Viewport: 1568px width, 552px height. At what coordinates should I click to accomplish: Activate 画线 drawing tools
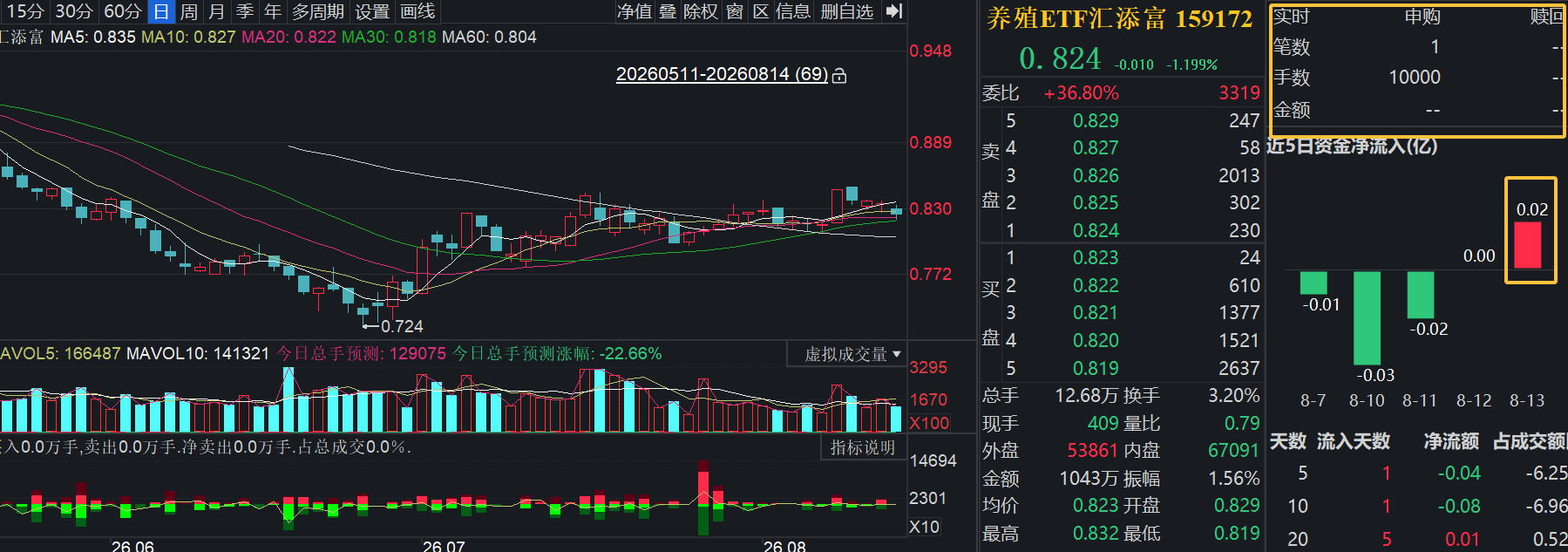pyautogui.click(x=417, y=11)
